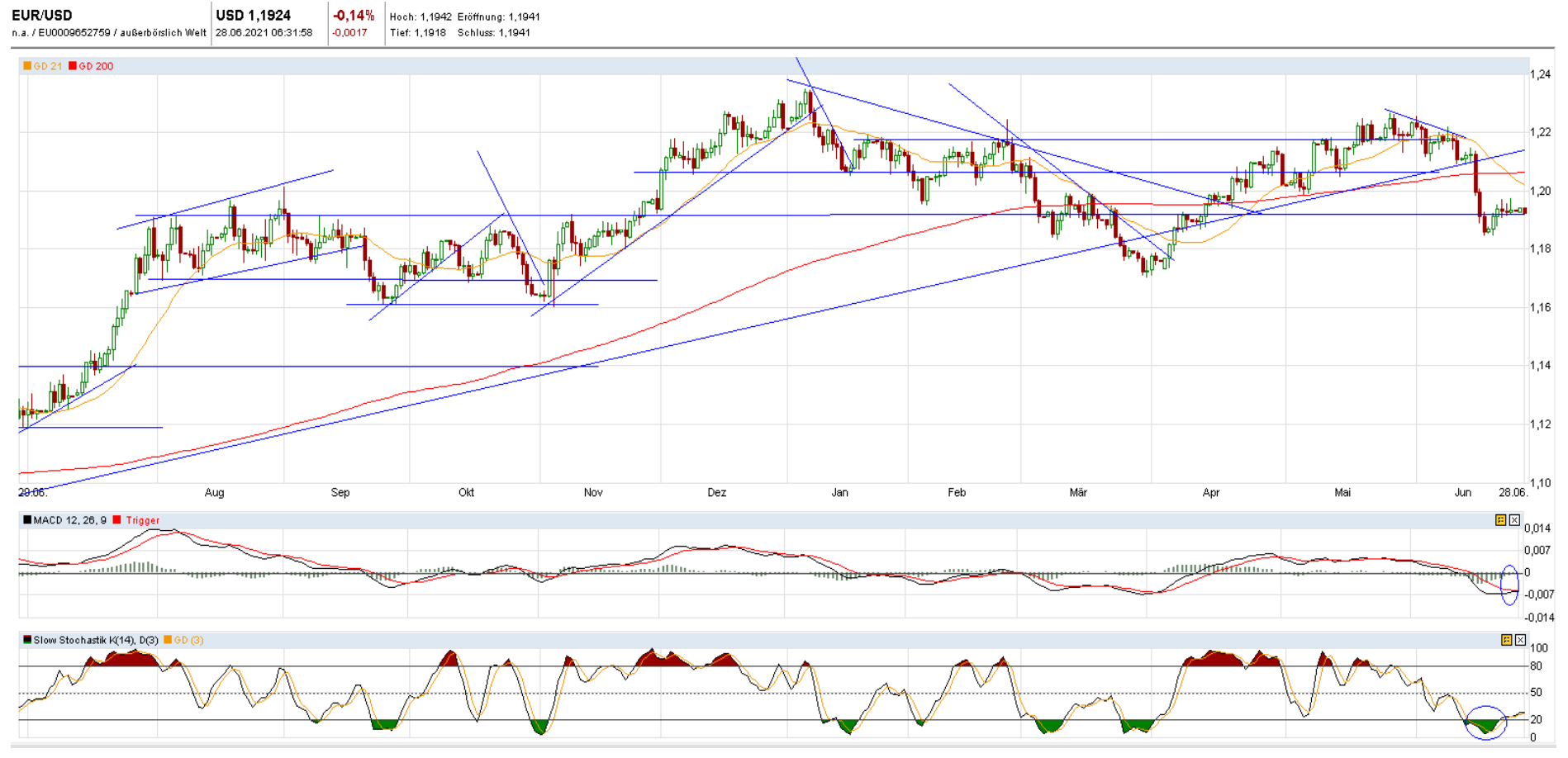
Task: Click the 1,20 price axis label
Action: click(x=1540, y=192)
